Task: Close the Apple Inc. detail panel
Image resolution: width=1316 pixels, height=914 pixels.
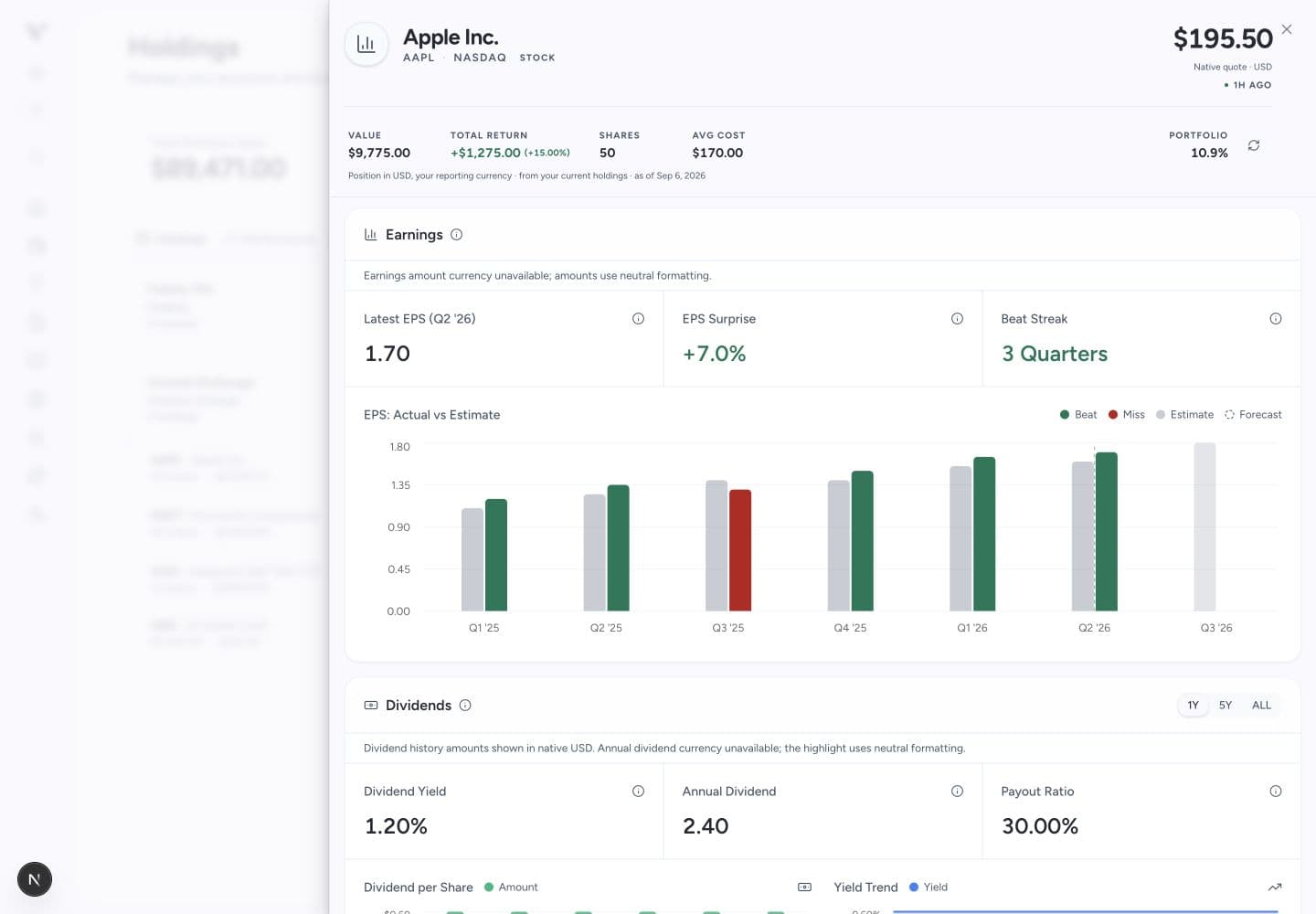Action: coord(1287,29)
